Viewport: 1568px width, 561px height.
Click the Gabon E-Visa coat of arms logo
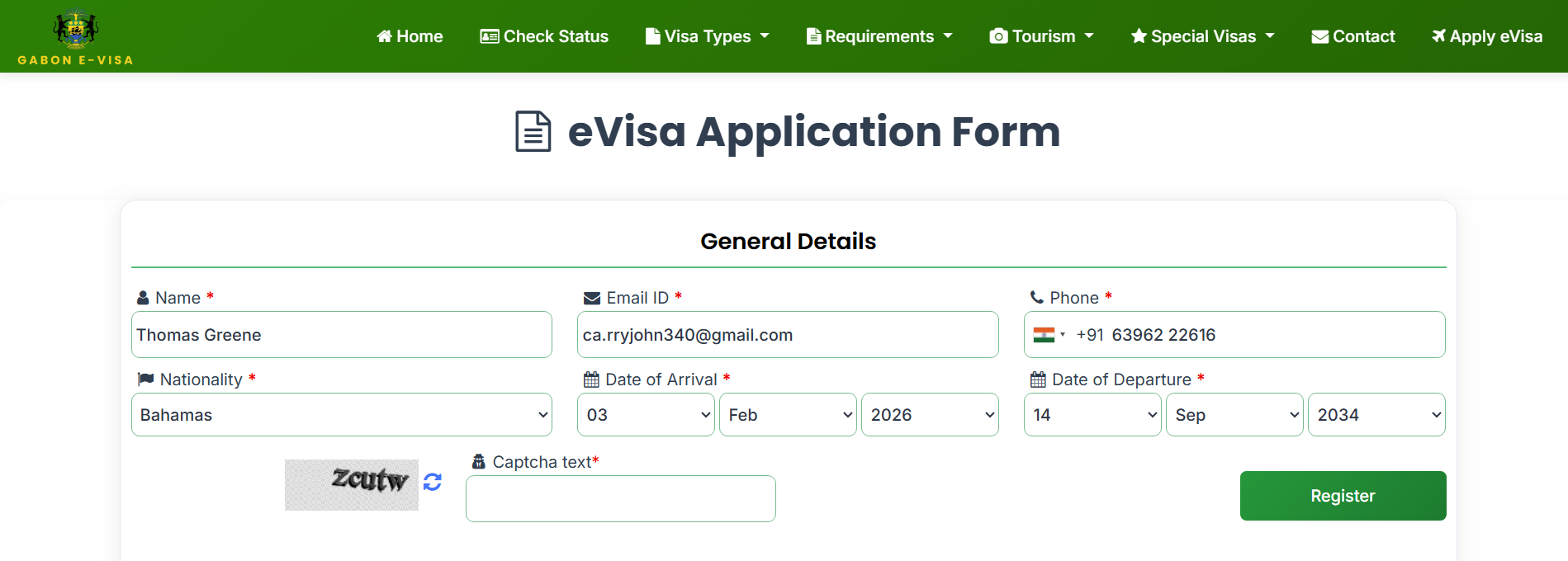pos(75,30)
